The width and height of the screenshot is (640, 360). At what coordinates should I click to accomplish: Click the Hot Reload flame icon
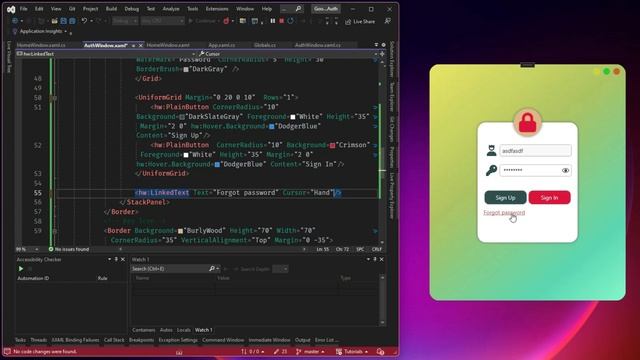[226, 21]
